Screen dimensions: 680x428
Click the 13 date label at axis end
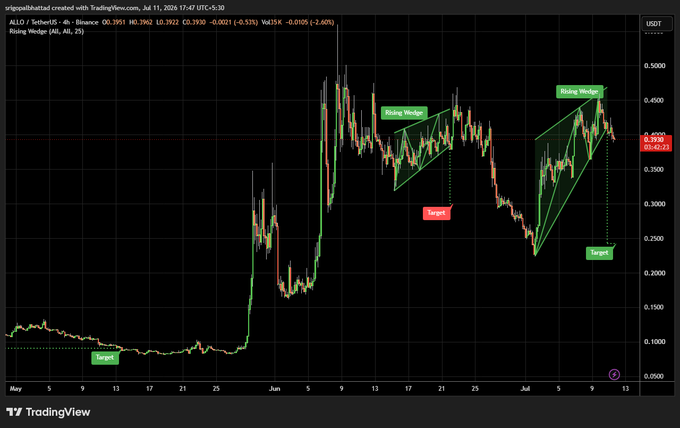625,389
